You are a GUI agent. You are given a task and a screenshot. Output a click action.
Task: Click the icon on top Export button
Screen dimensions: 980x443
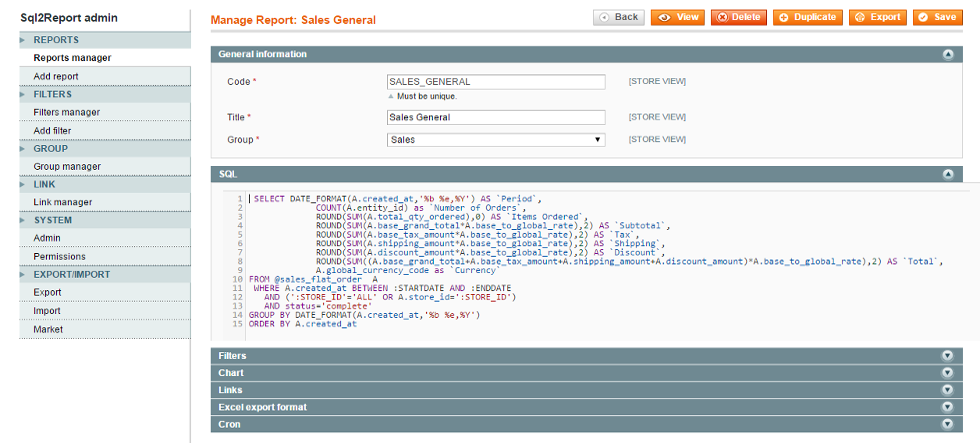(860, 17)
